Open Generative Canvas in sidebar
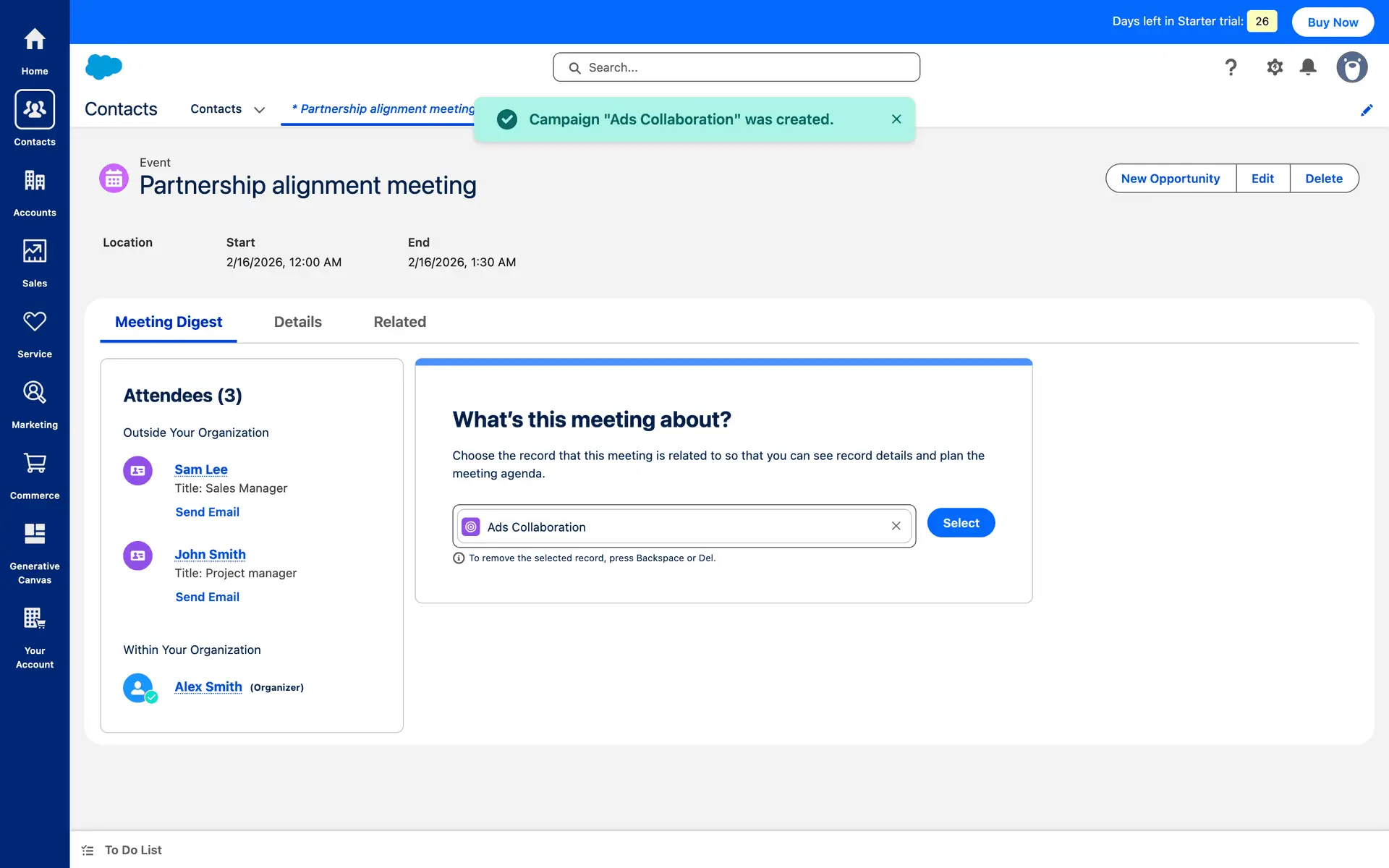This screenshot has height=868, width=1389. coord(35,534)
